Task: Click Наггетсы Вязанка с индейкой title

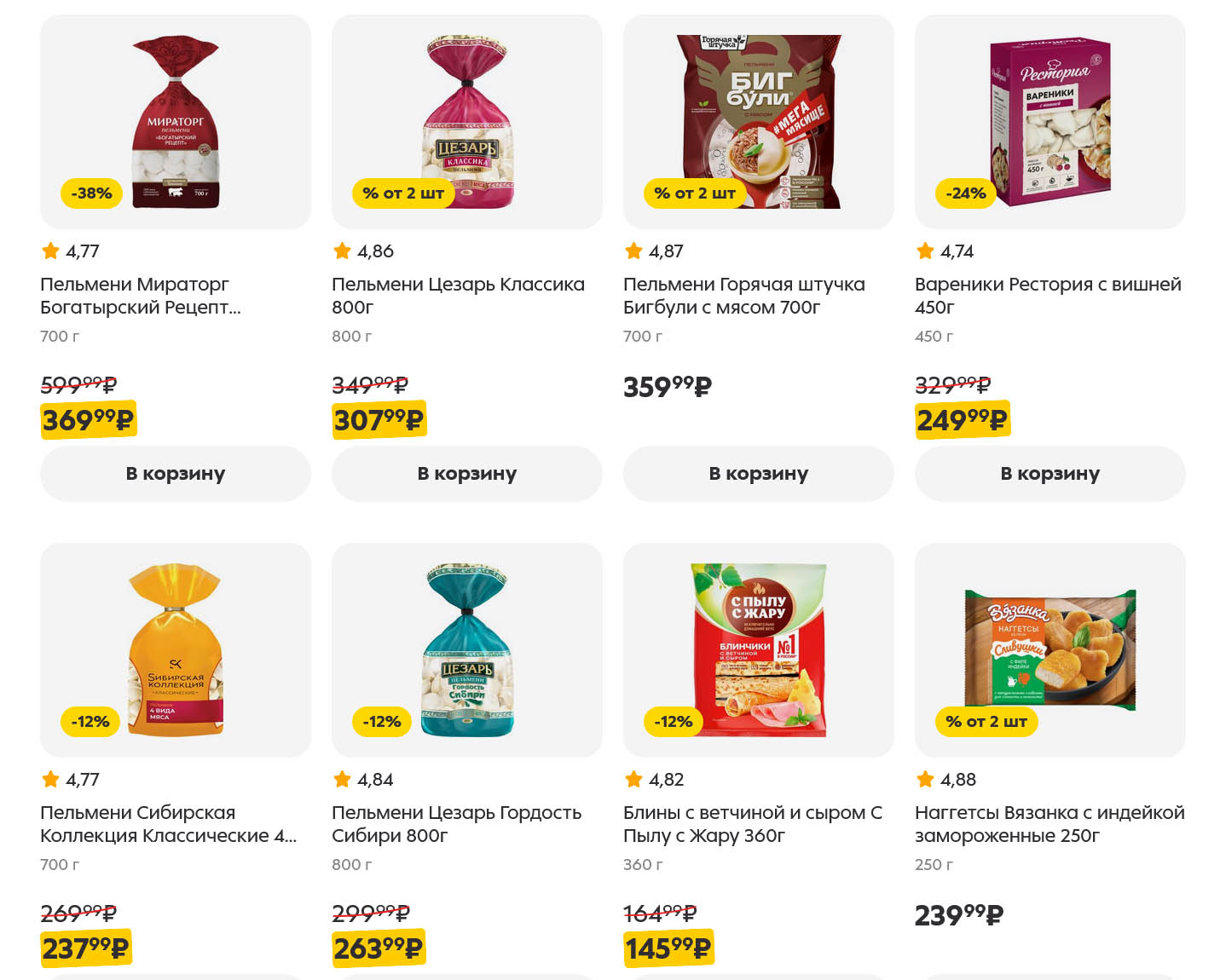Action: pyautogui.click(x=1049, y=823)
